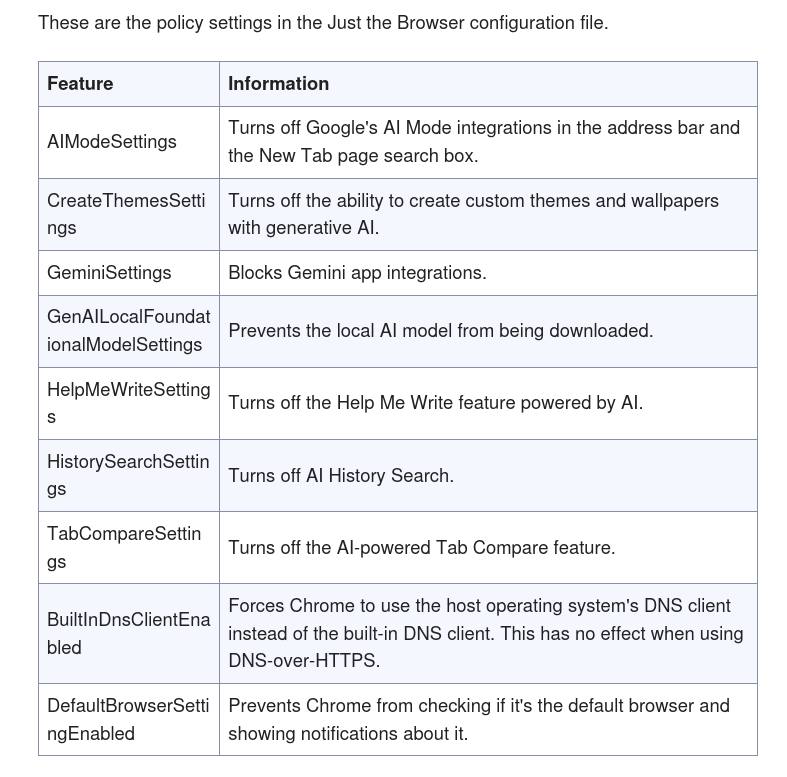Select the AIModeSettings feature cell
The height and width of the screenshot is (777, 787).
pyautogui.click(x=112, y=142)
